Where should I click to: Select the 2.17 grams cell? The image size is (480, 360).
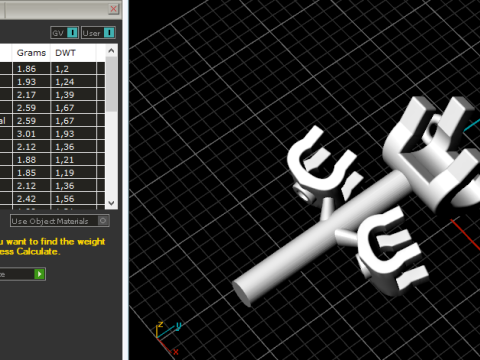tap(31, 95)
